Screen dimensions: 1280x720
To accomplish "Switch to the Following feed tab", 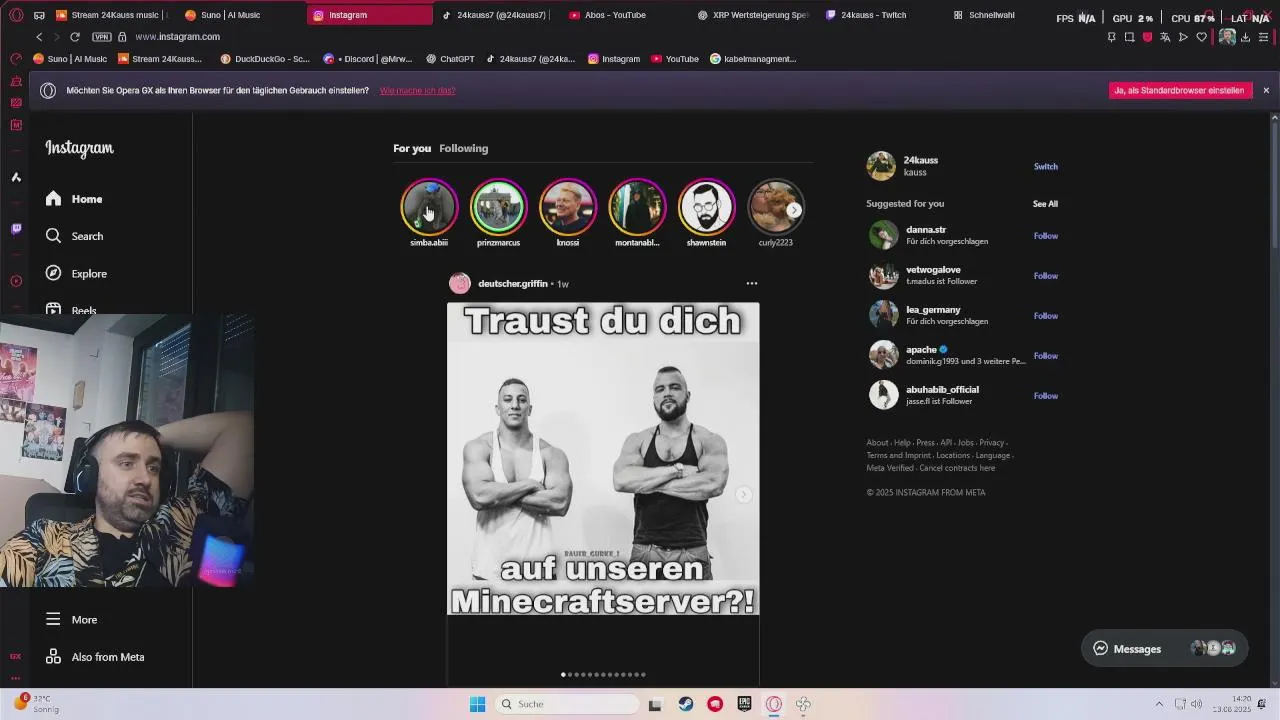I will (x=463, y=148).
